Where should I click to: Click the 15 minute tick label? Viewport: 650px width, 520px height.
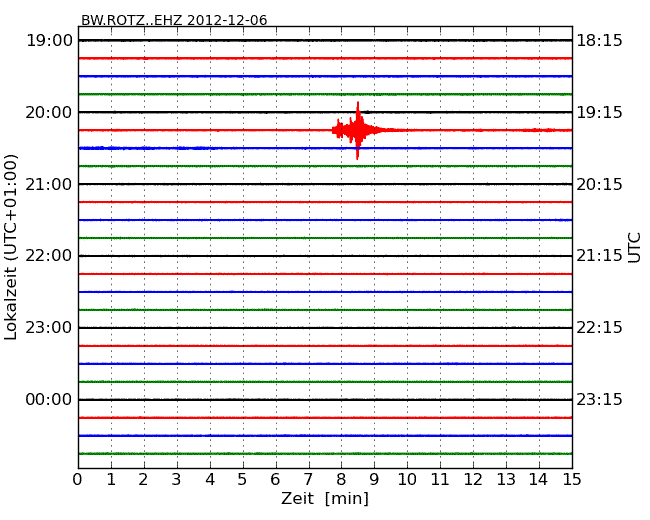coord(572,479)
